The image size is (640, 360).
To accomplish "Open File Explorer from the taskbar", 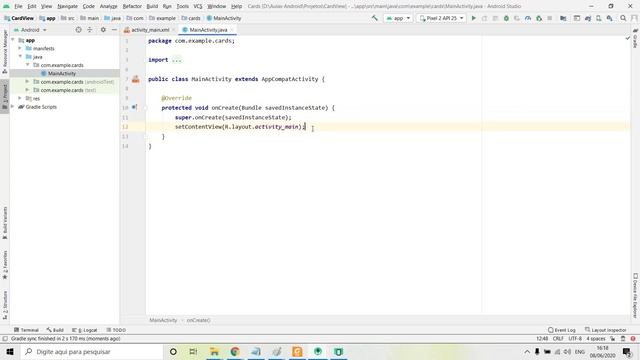I will point(214,351).
